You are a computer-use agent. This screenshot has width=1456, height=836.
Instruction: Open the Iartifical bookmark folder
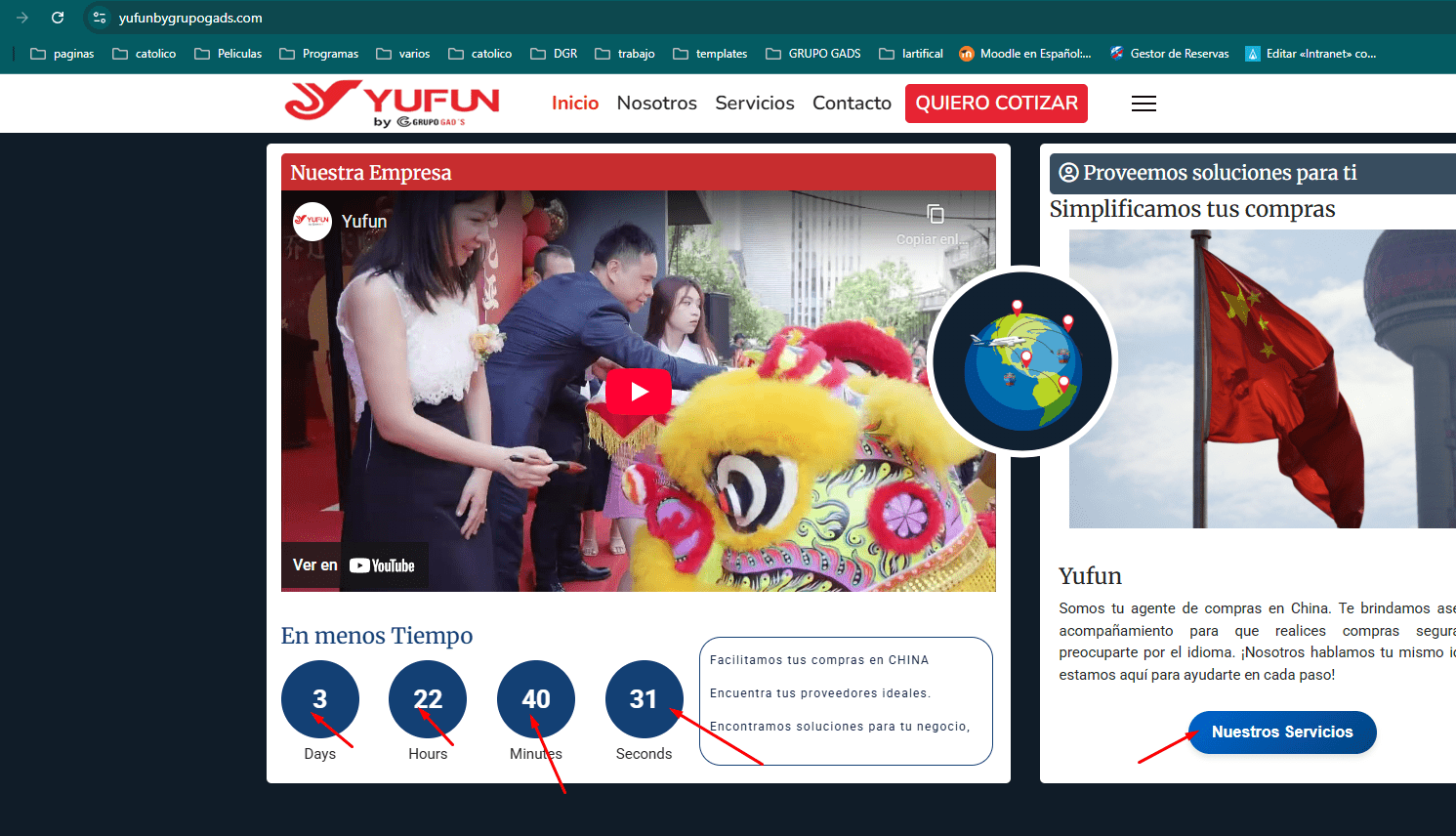coord(911,54)
